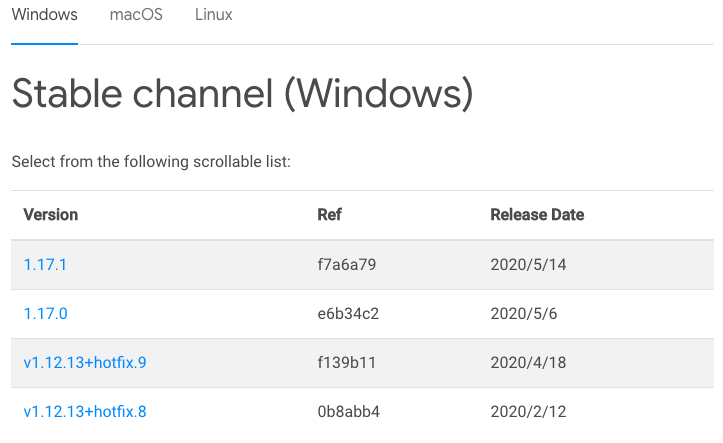Select release date 2020/5/14

click(528, 265)
